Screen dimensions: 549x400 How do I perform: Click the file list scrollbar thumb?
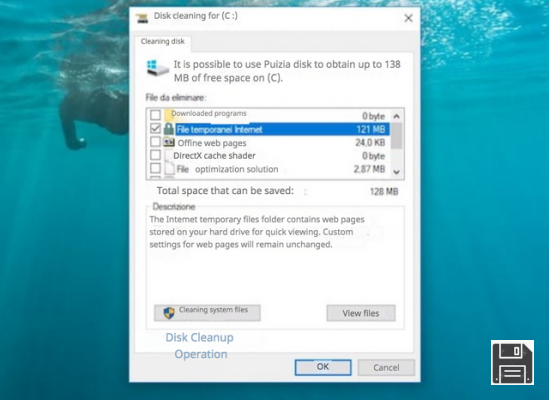396,135
